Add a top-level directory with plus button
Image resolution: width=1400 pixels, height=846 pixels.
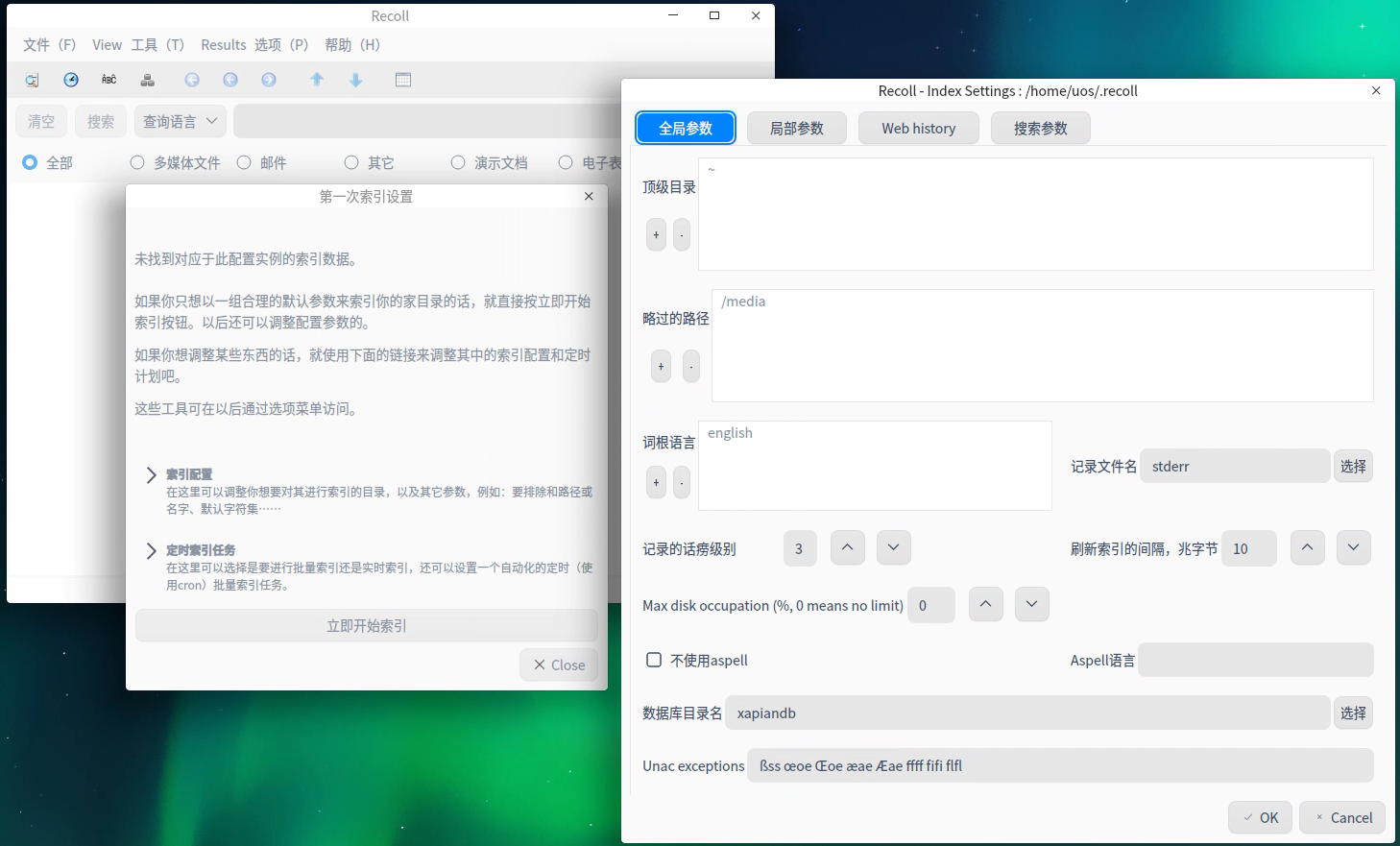tap(656, 234)
